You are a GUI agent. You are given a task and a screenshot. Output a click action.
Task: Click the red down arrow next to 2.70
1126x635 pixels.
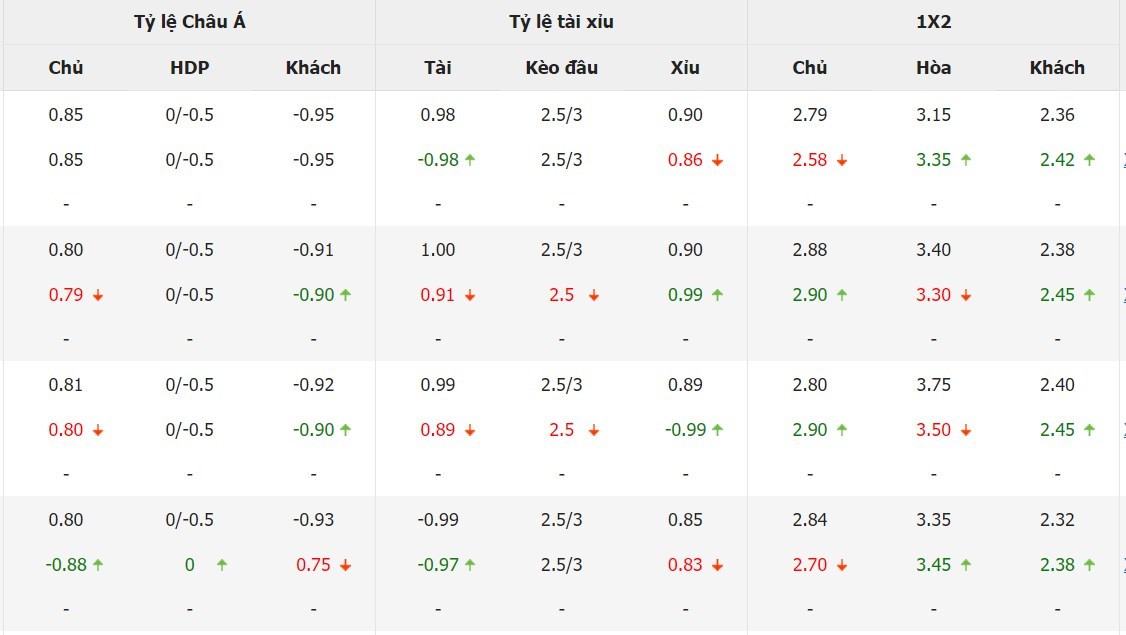[x=842, y=565]
